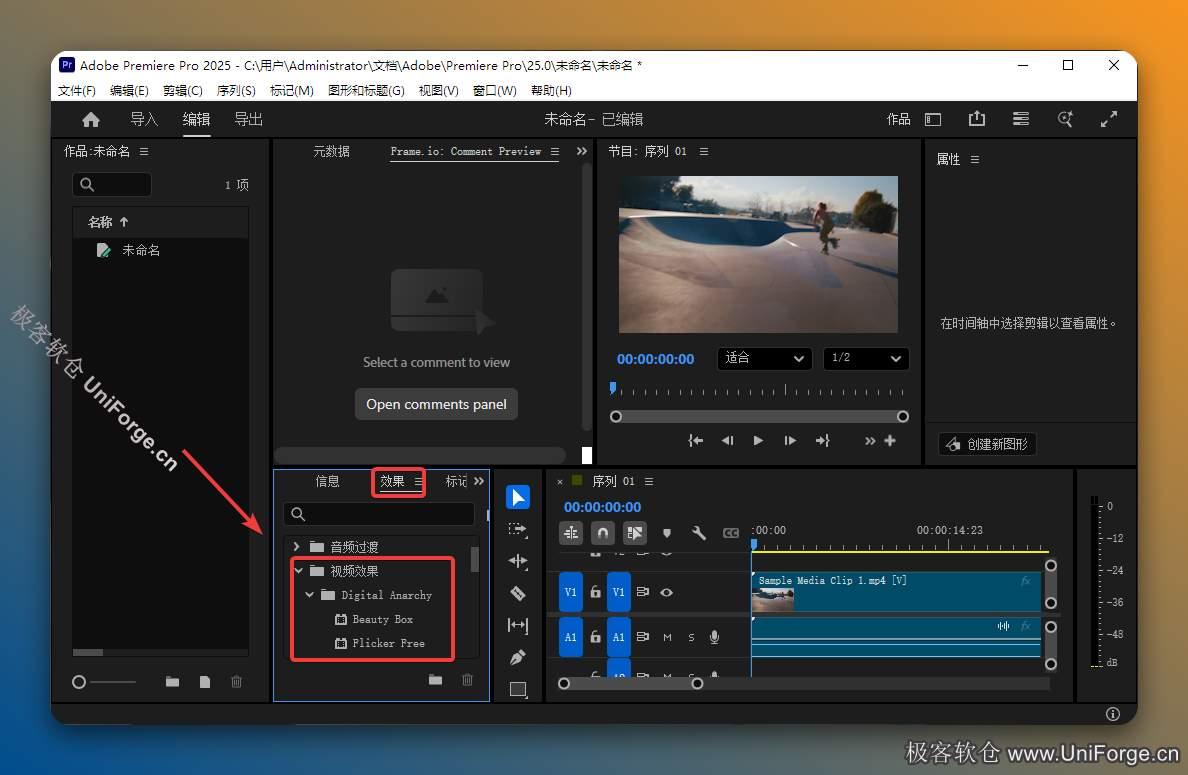
Task: Solo track A1
Action: pyautogui.click(x=691, y=637)
